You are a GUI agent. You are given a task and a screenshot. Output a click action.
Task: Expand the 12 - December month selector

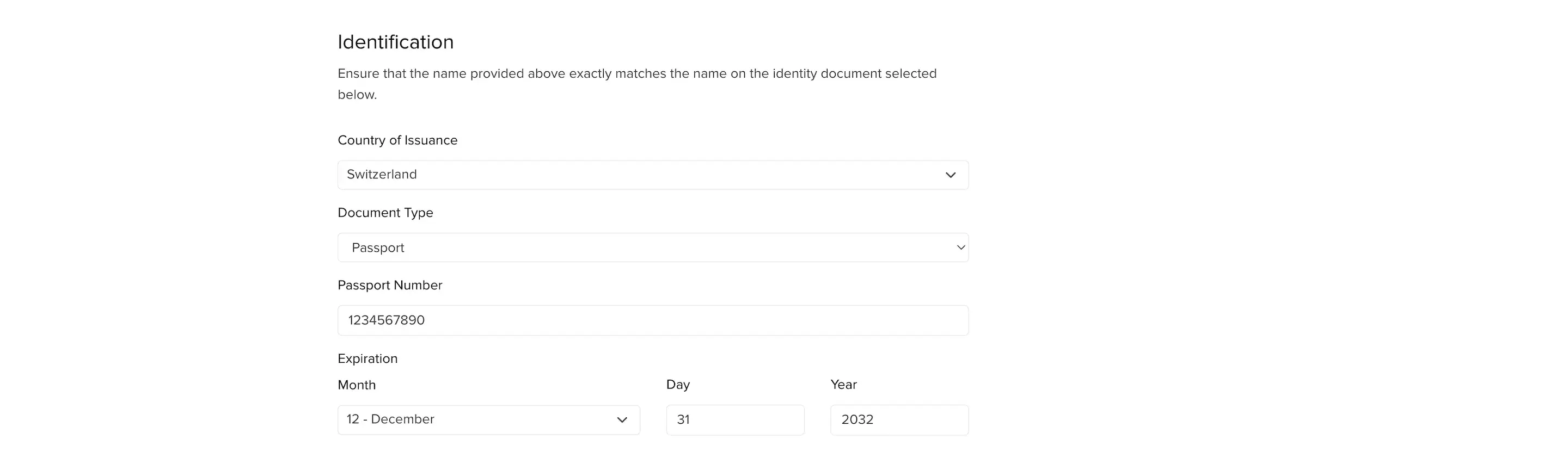[488, 419]
